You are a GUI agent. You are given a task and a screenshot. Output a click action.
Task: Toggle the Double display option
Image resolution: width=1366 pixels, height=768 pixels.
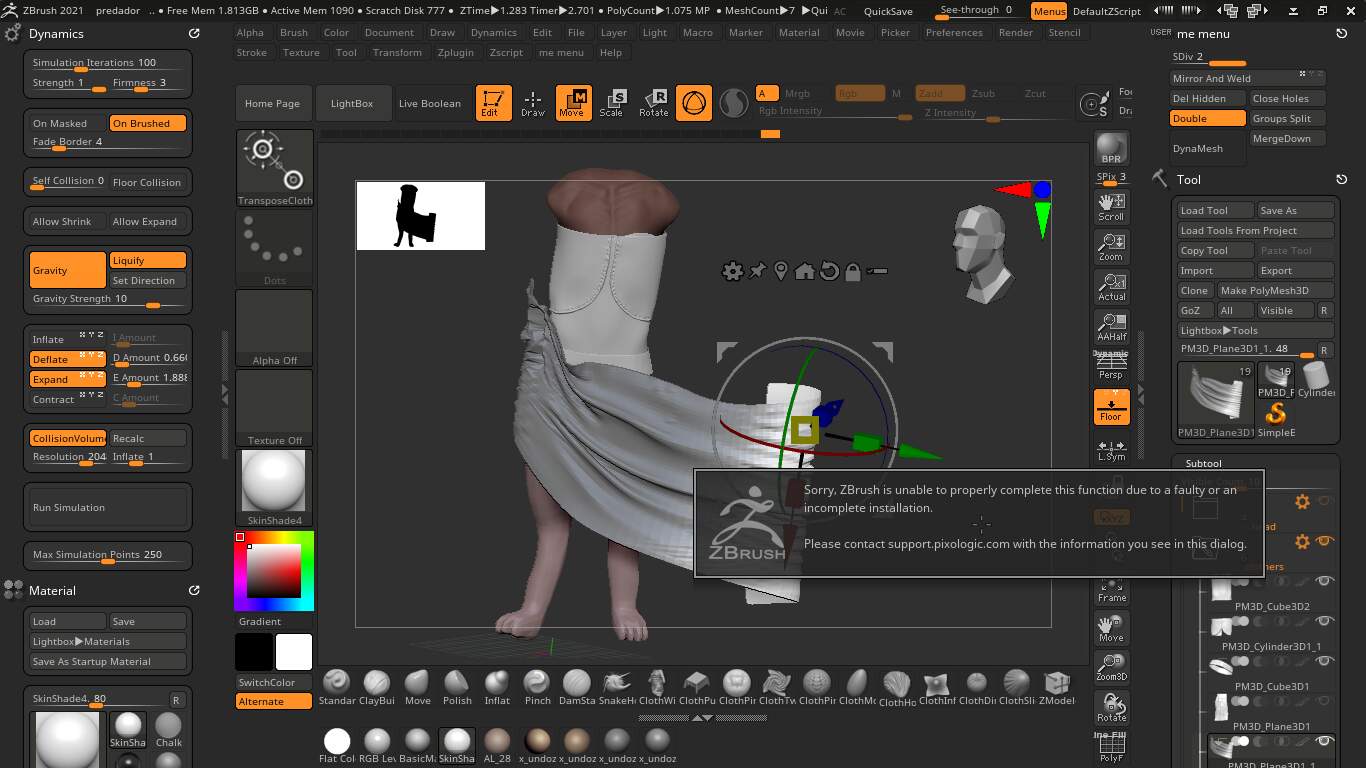tap(1208, 118)
